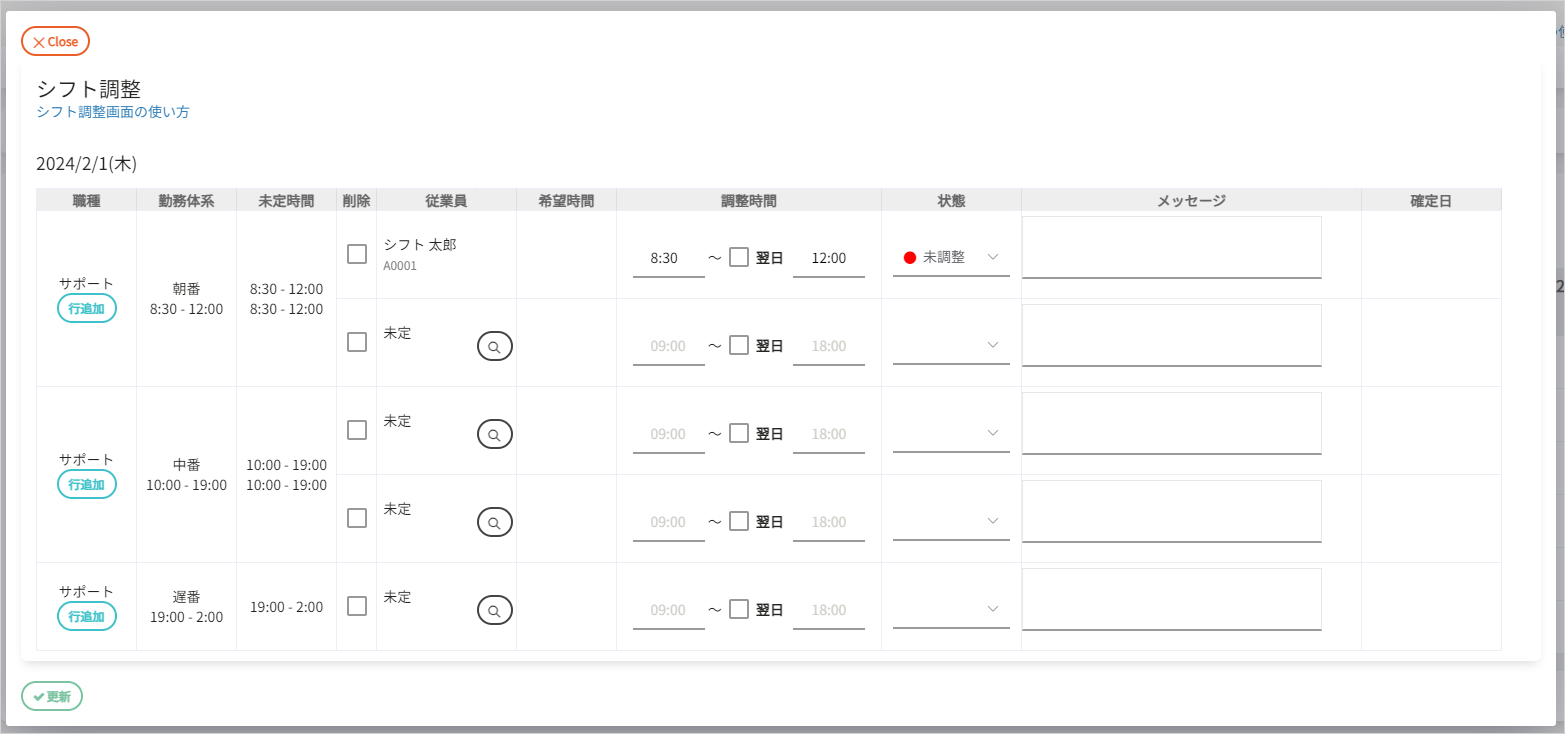Close the shift adjustment dialog
Image resolution: width=1565 pixels, height=734 pixels.
tap(56, 42)
